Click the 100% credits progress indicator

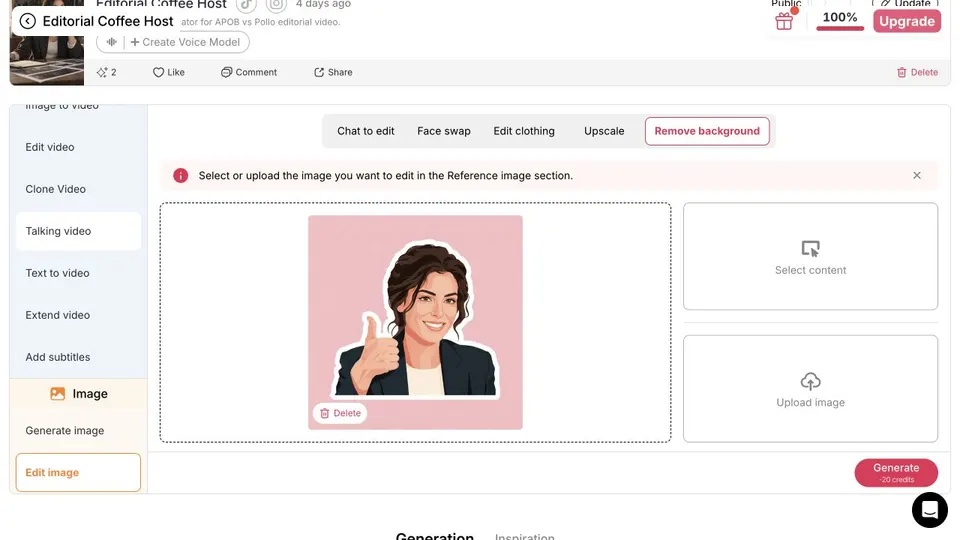[840, 20]
